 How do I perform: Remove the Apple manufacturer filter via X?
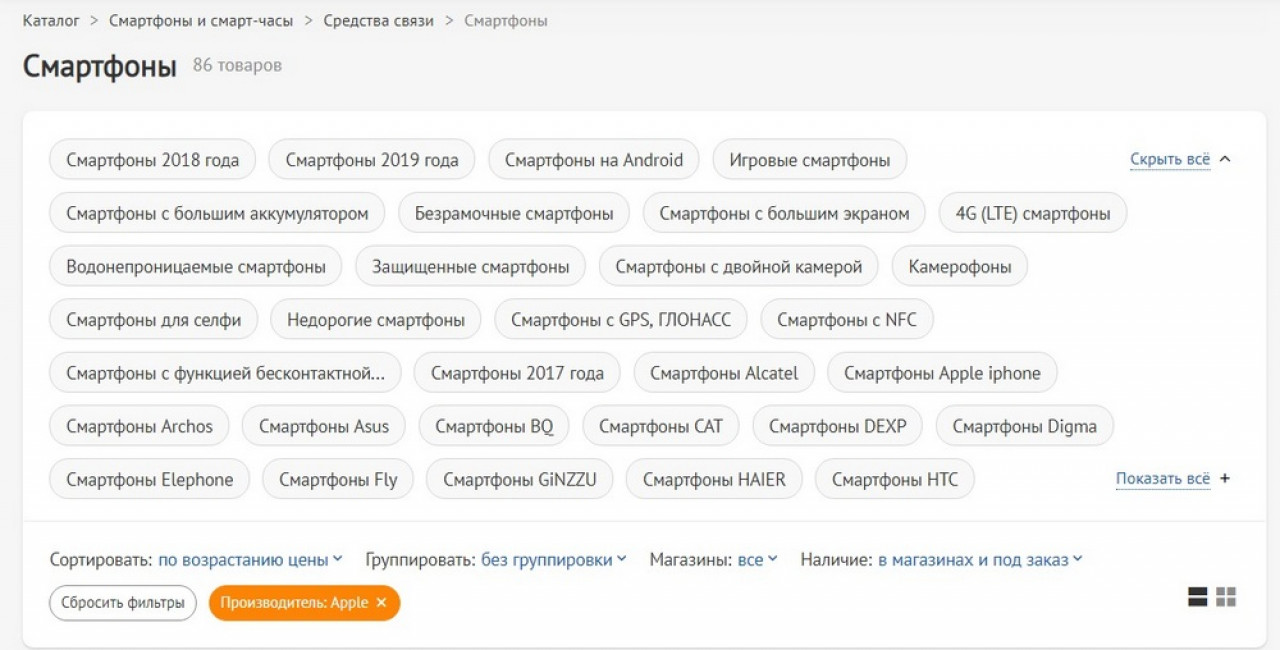point(381,603)
